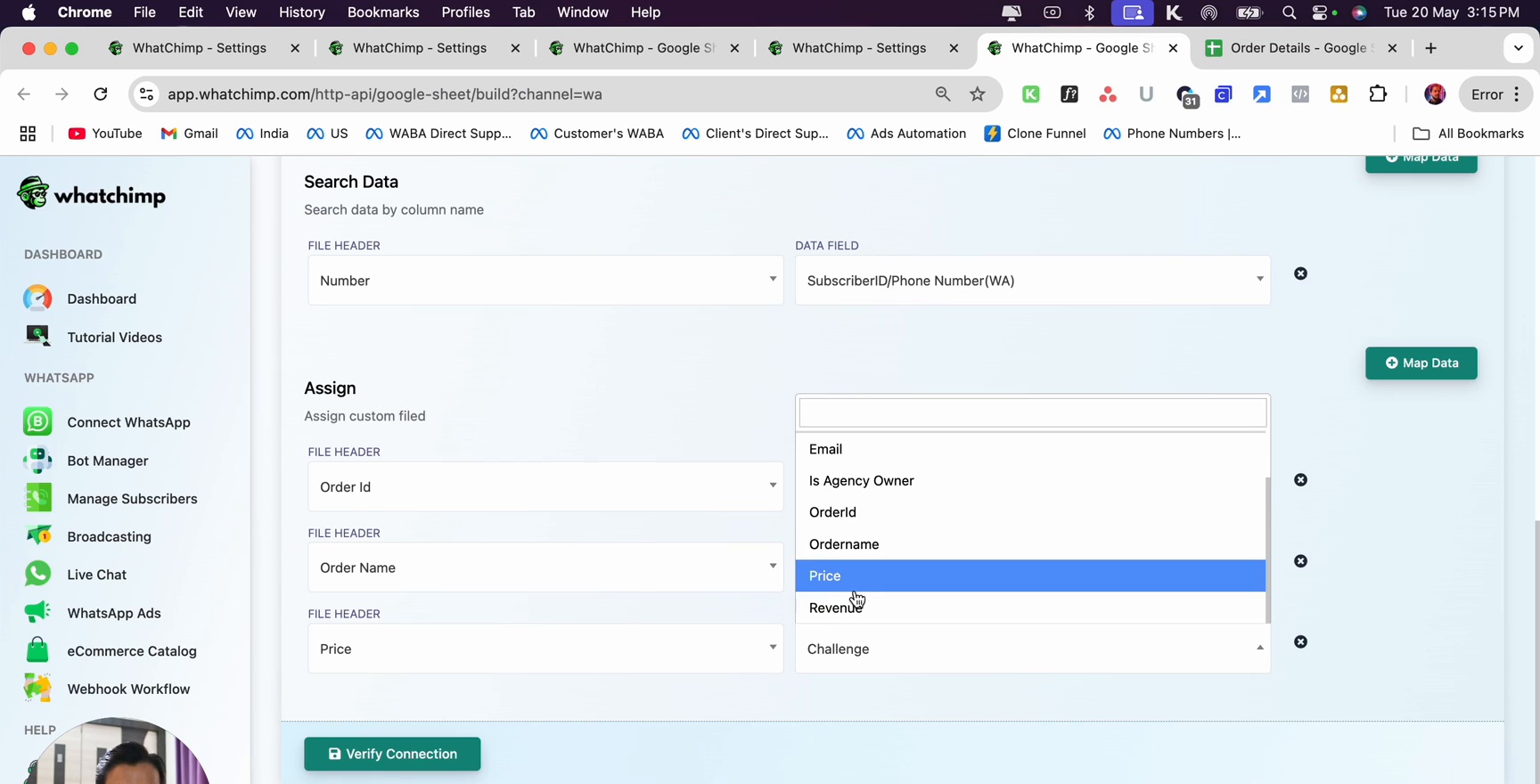1540x784 pixels.
Task: Click the dropdown list scrollbar
Action: point(1268,550)
